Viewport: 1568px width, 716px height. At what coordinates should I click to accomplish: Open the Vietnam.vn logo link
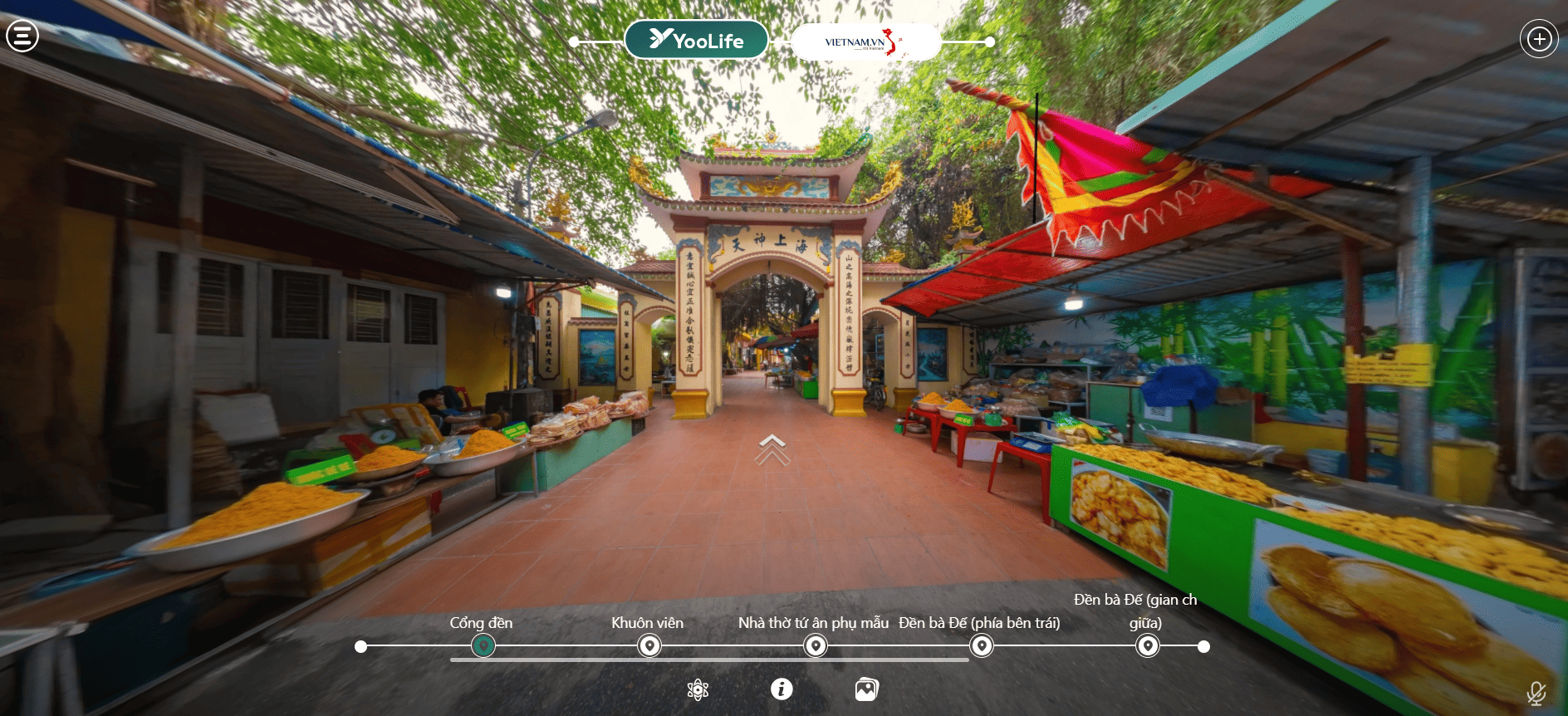[x=865, y=42]
